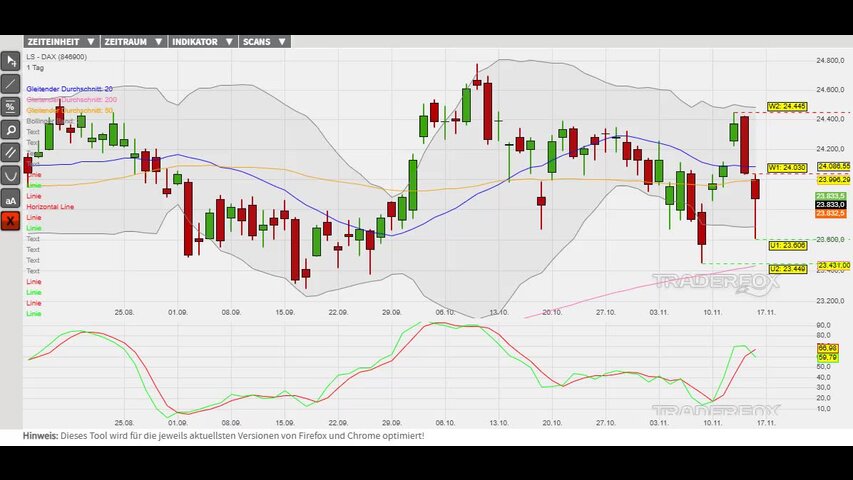The width and height of the screenshot is (853, 480).
Task: Select the Horizontal Line entry in object list
Action: 50,206
